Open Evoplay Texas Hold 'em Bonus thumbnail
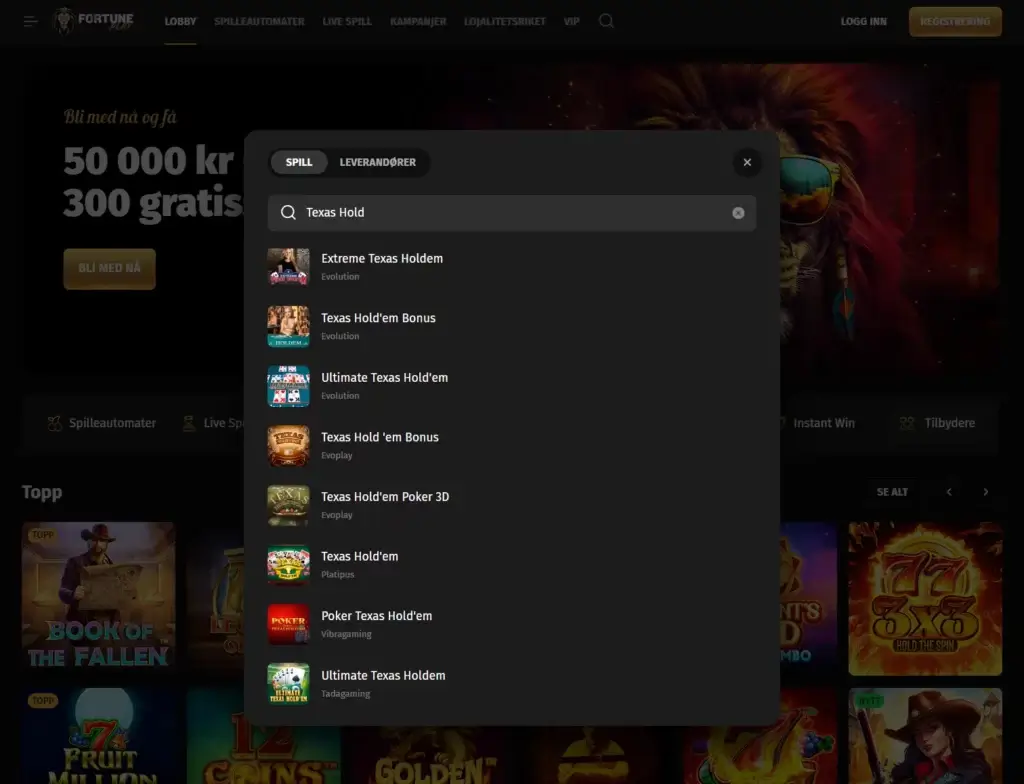This screenshot has width=1024, height=784. [289, 446]
